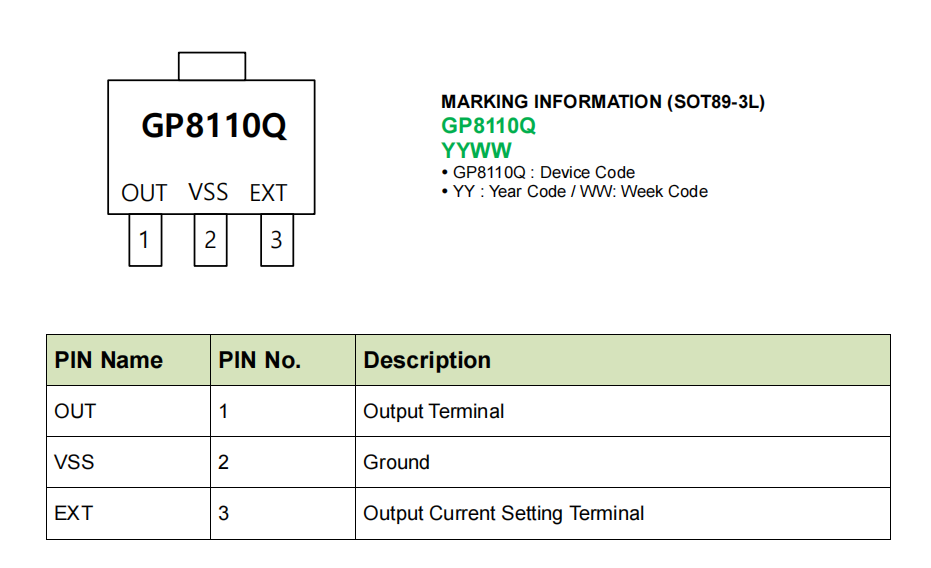Click pin 3 box on package diagram
Viewport: 931px width, 568px height.
point(277,240)
